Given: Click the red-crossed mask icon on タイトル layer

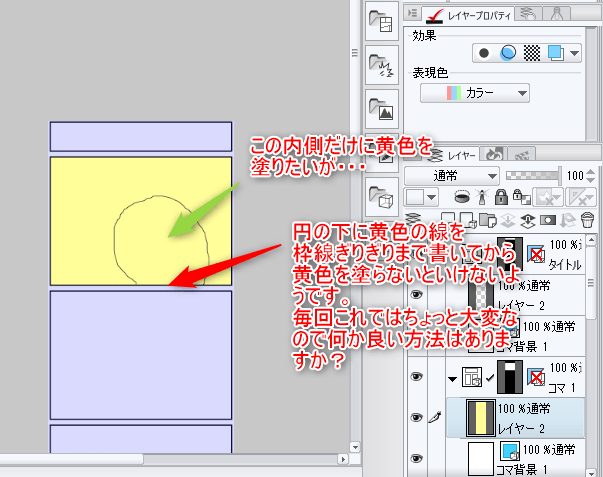Looking at the screenshot, I should pyautogui.click(x=536, y=254).
